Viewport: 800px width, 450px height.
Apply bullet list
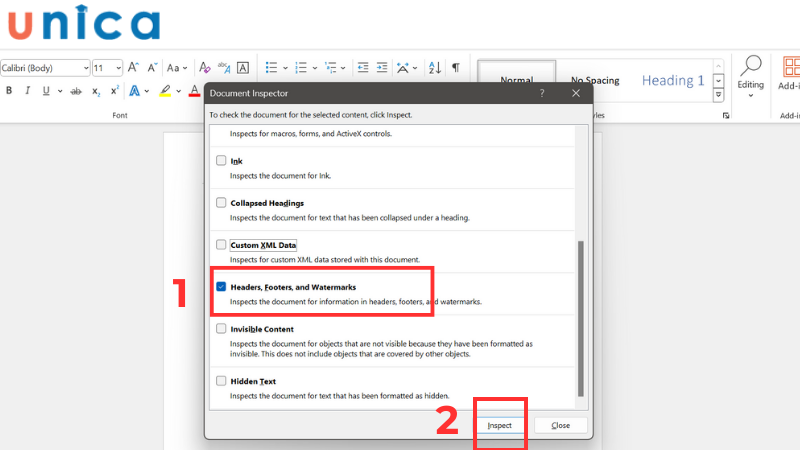[271, 67]
